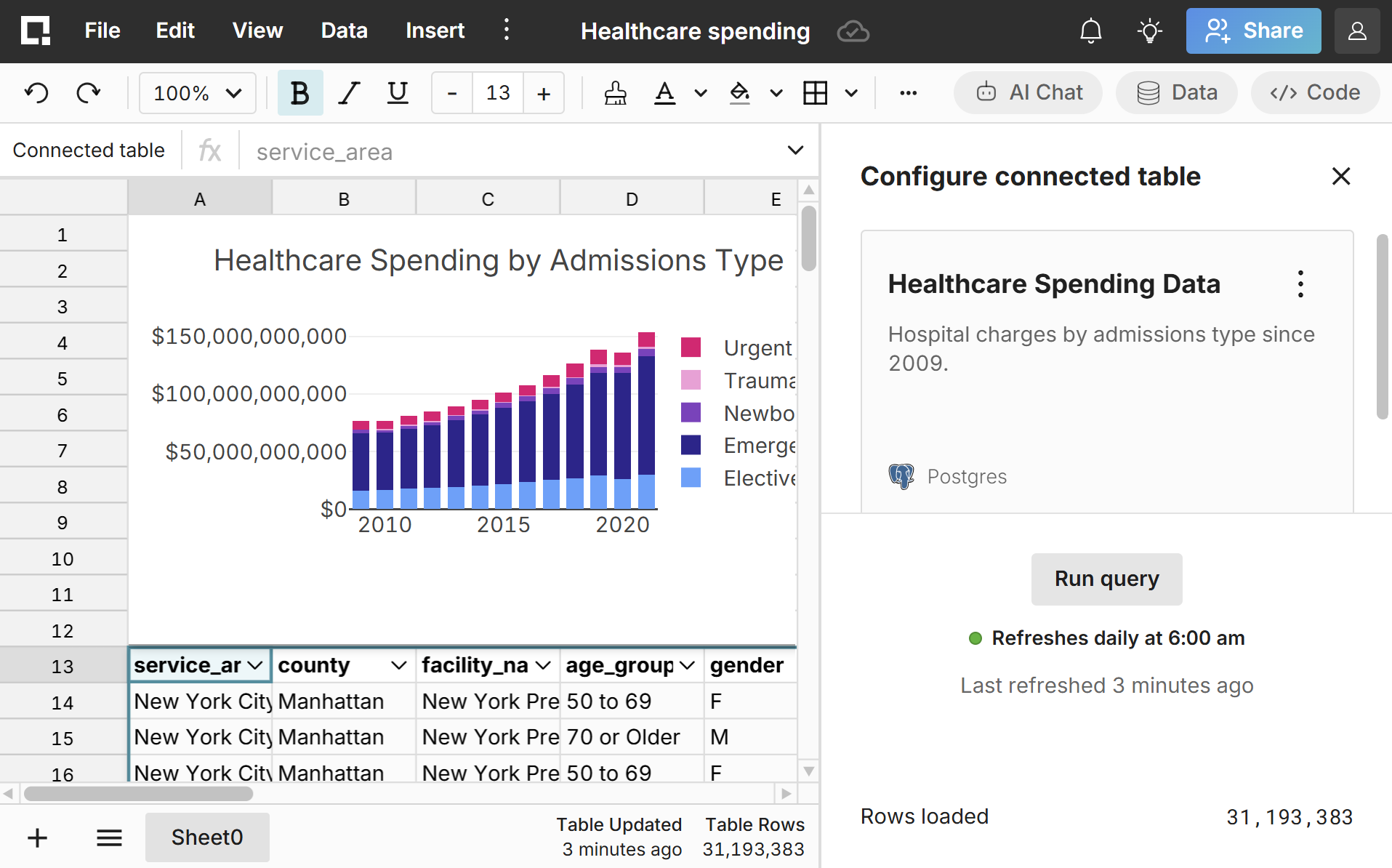Expand the borders dropdown arrow

[851, 93]
